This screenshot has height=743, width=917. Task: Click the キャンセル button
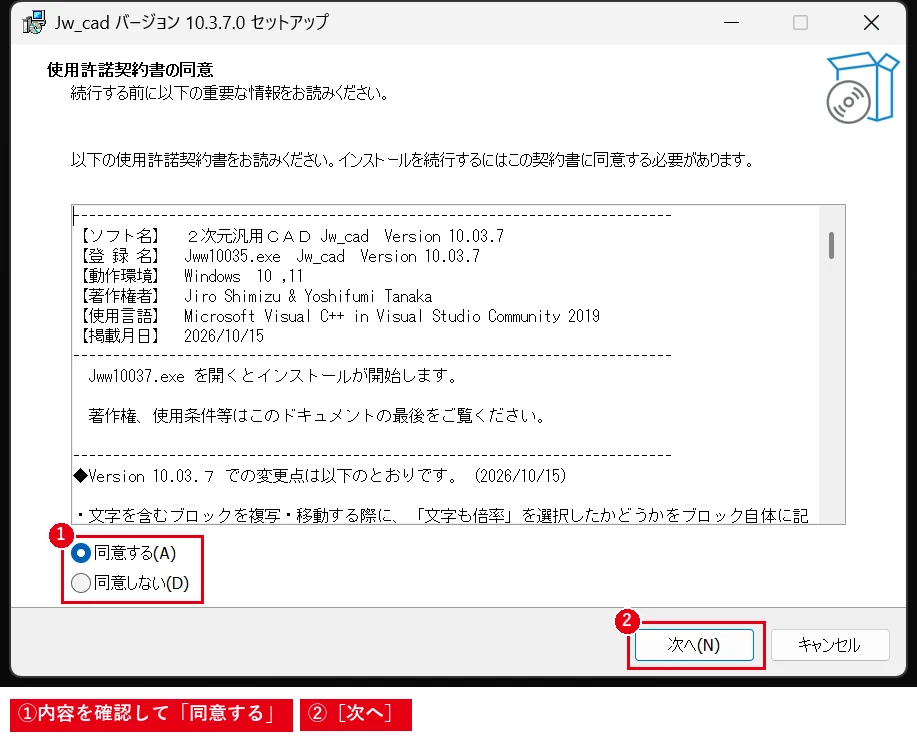click(830, 645)
